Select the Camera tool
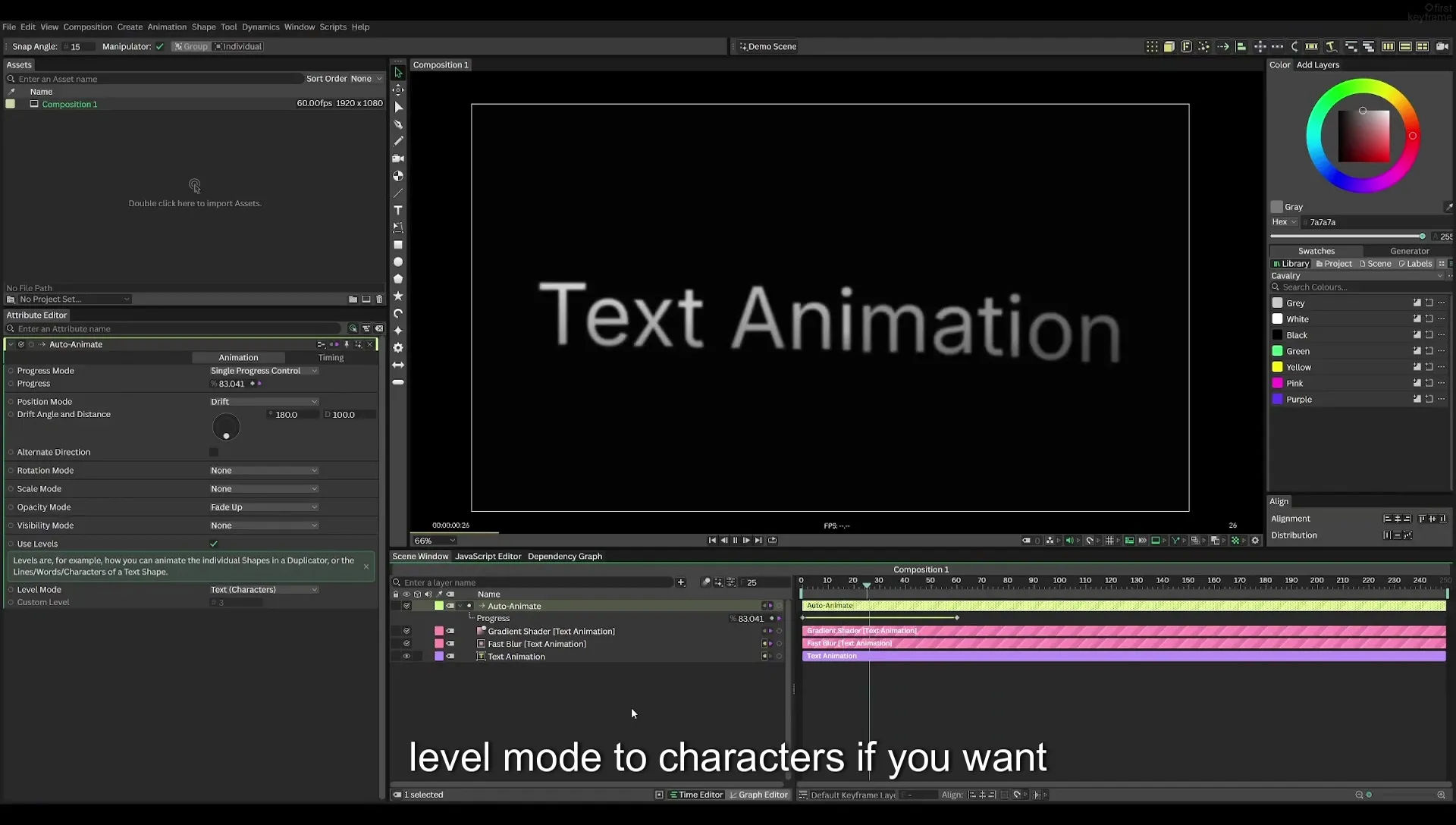Image resolution: width=1456 pixels, height=825 pixels. pos(398,158)
